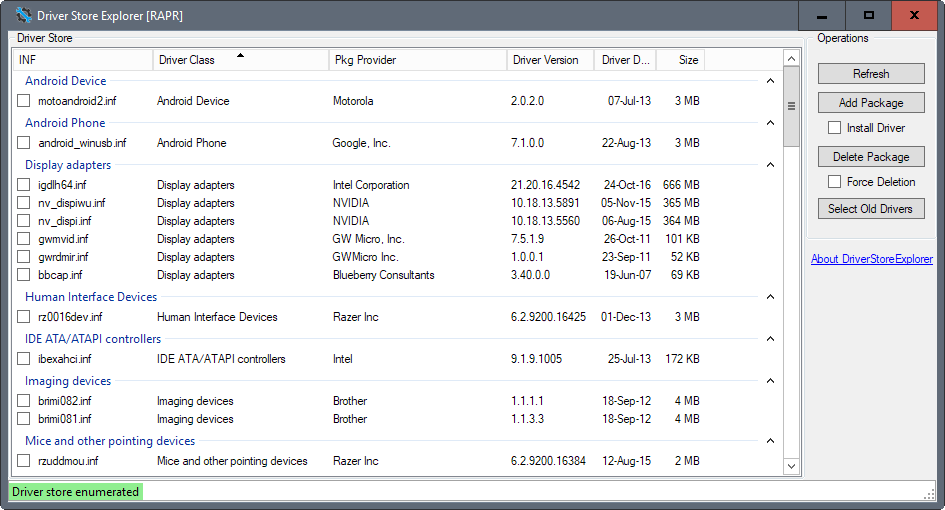Sort by the Driver Date column header
Viewport: 945px width, 510px height.
pos(626,60)
